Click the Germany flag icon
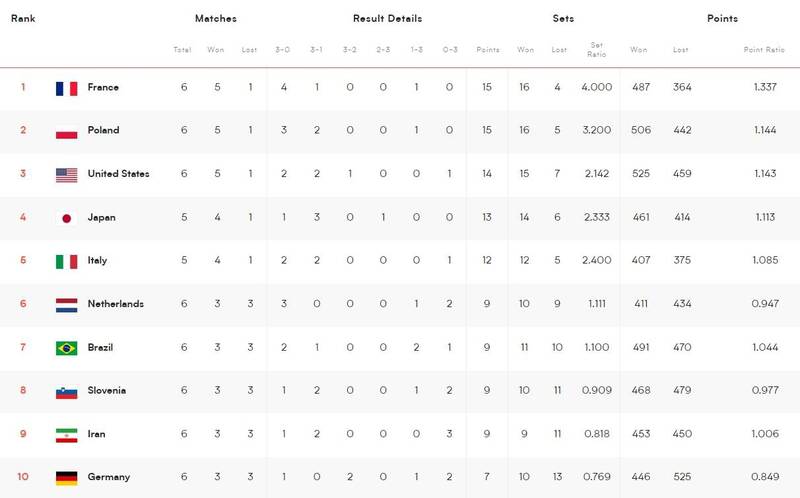 67,478
